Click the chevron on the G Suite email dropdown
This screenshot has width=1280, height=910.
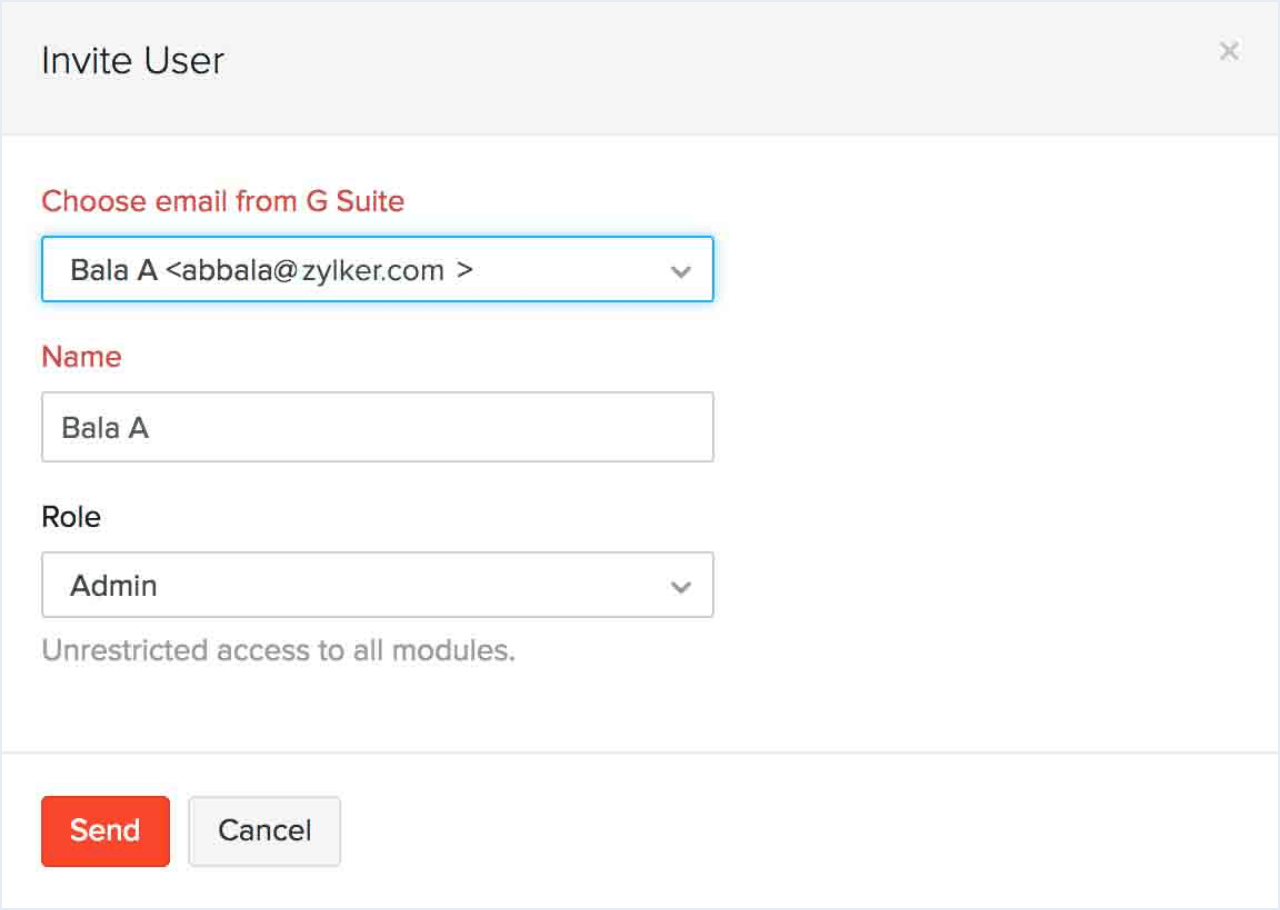click(681, 271)
